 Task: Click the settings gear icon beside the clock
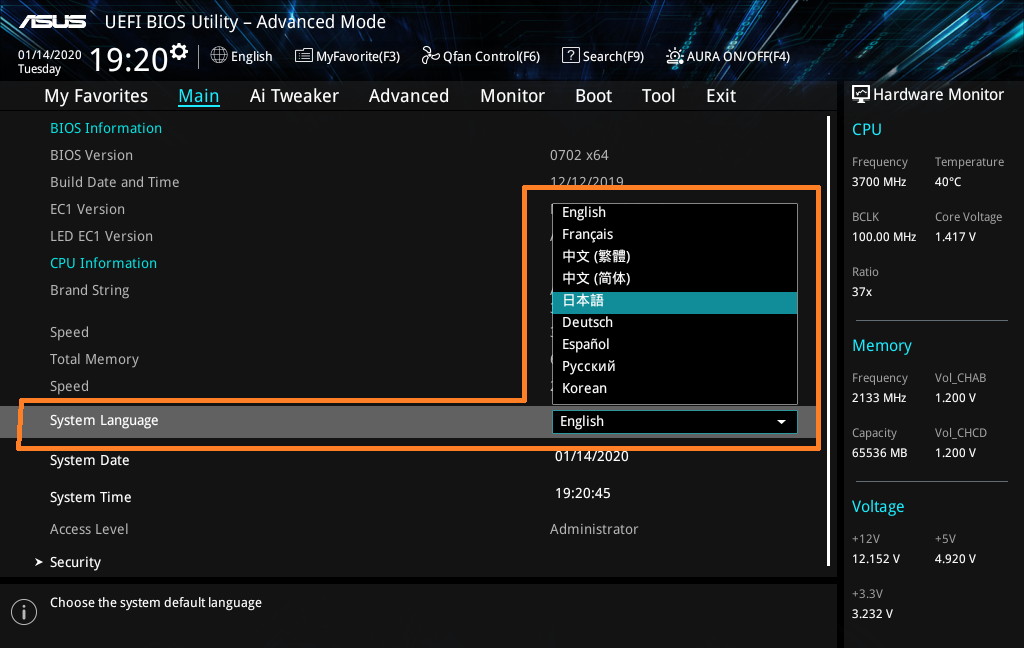pyautogui.click(x=179, y=52)
